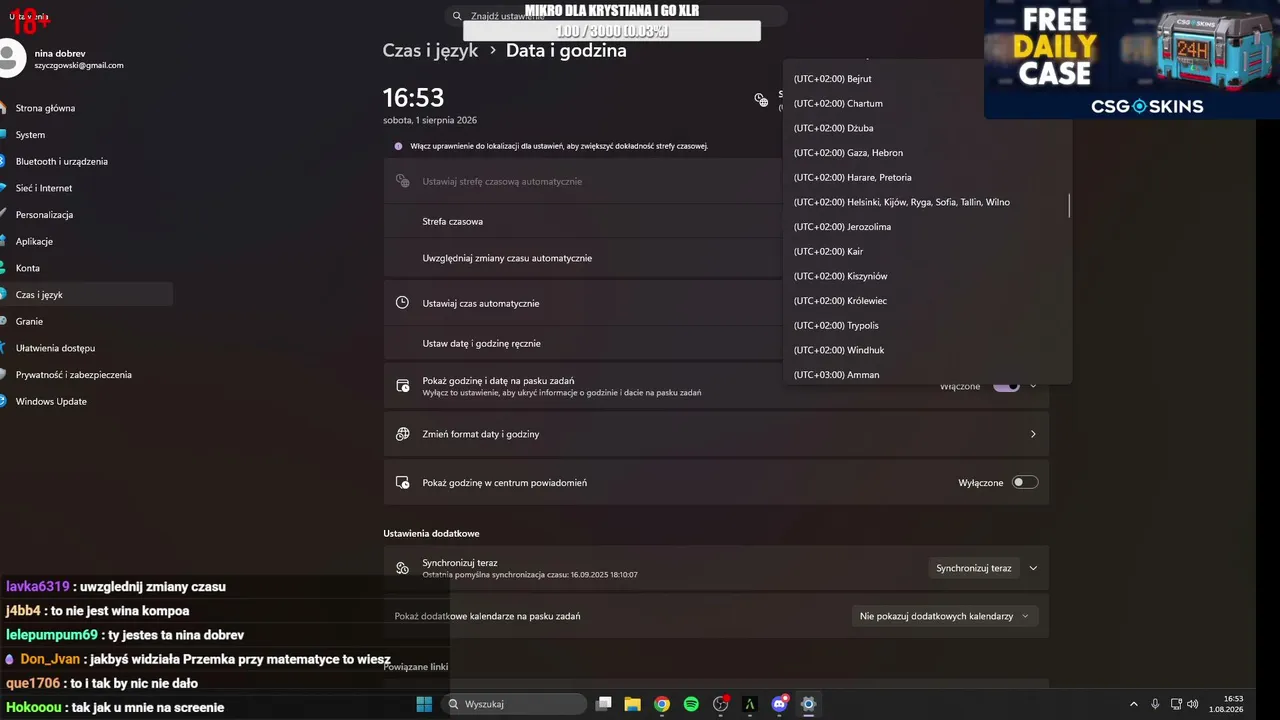Open Spotify from the taskbar
This screenshot has width=1280, height=720.
[691, 704]
